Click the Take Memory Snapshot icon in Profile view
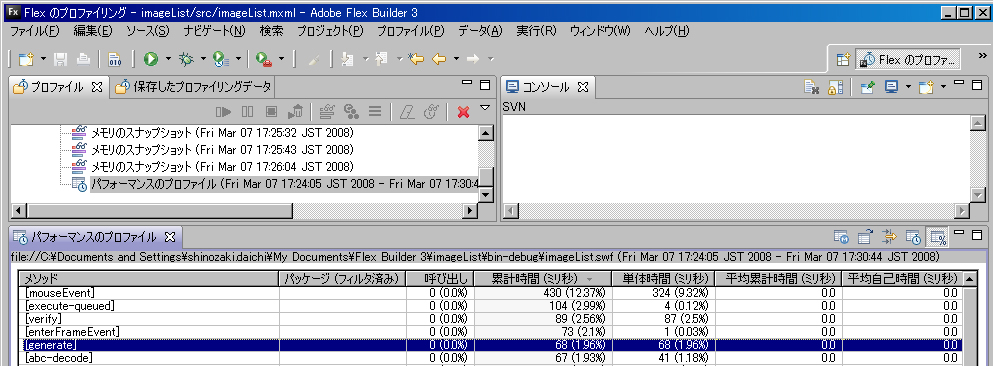 point(327,112)
